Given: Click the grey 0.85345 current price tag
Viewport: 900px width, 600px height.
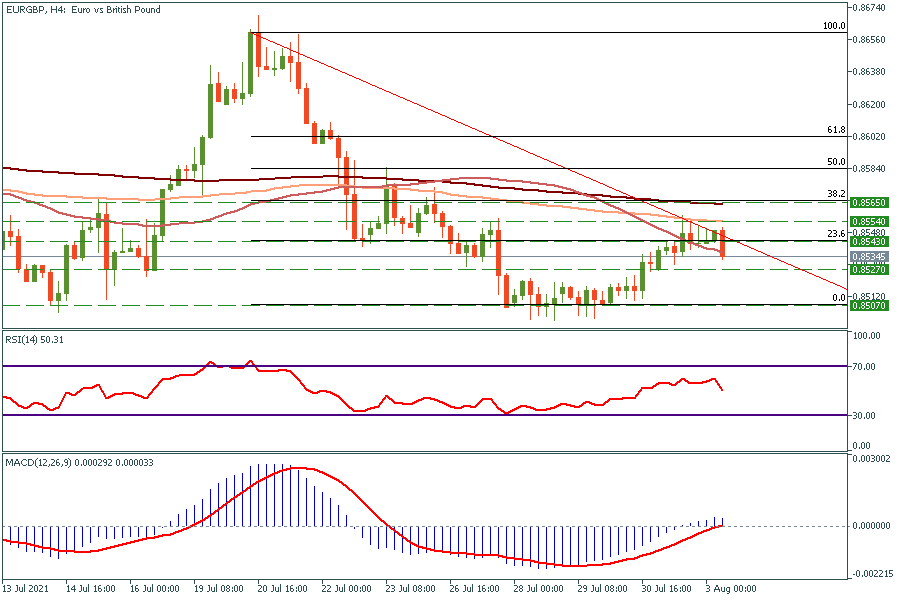Looking at the screenshot, I should click(869, 256).
